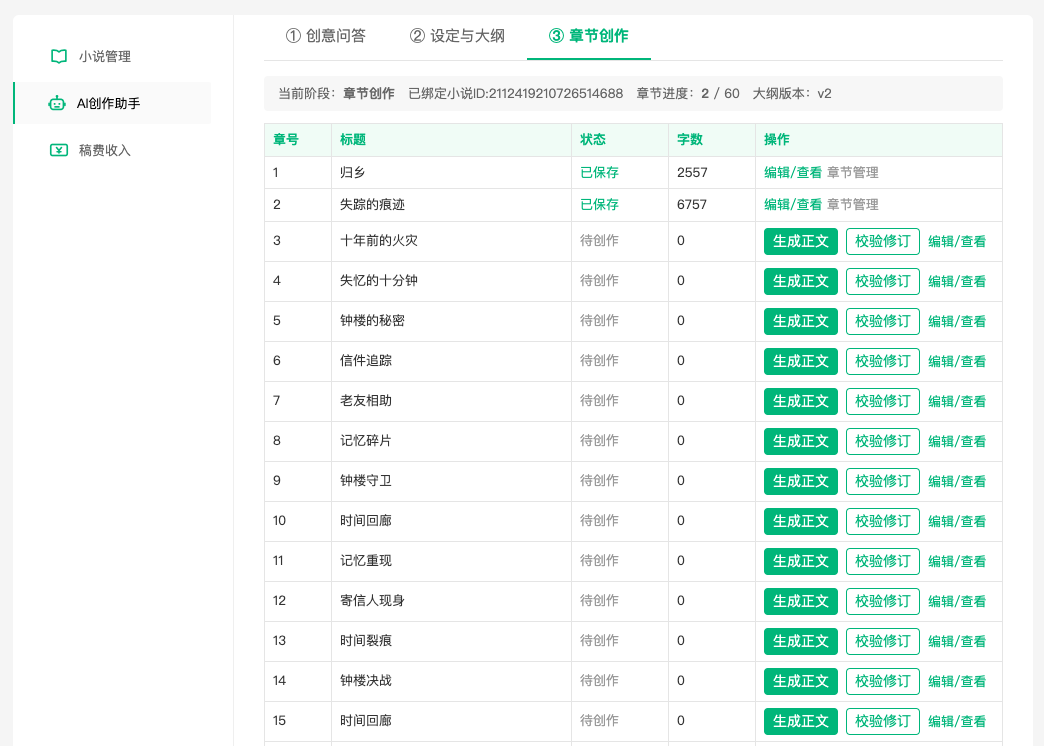Click 生成正文 for 钟楼决战
1044x746 pixels.
(x=800, y=681)
